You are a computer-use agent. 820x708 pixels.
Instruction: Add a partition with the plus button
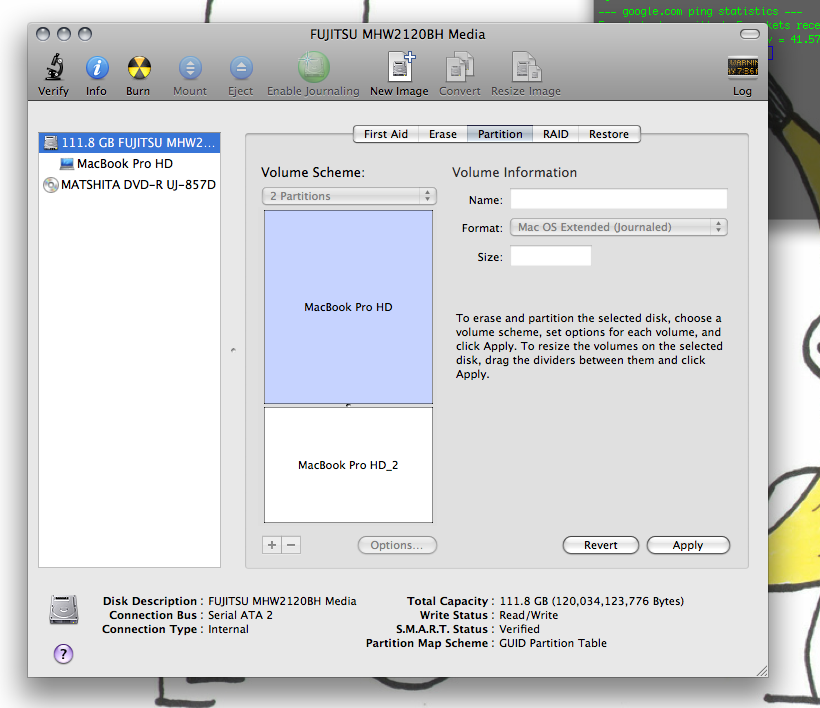coord(272,545)
